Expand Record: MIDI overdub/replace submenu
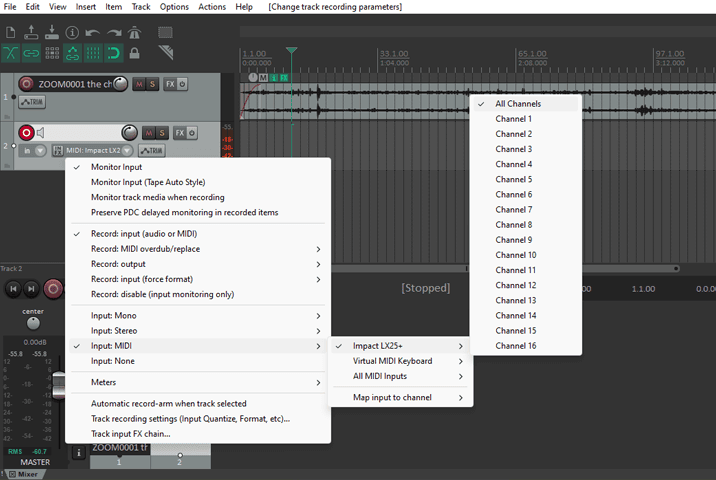The image size is (716, 480). 198,249
